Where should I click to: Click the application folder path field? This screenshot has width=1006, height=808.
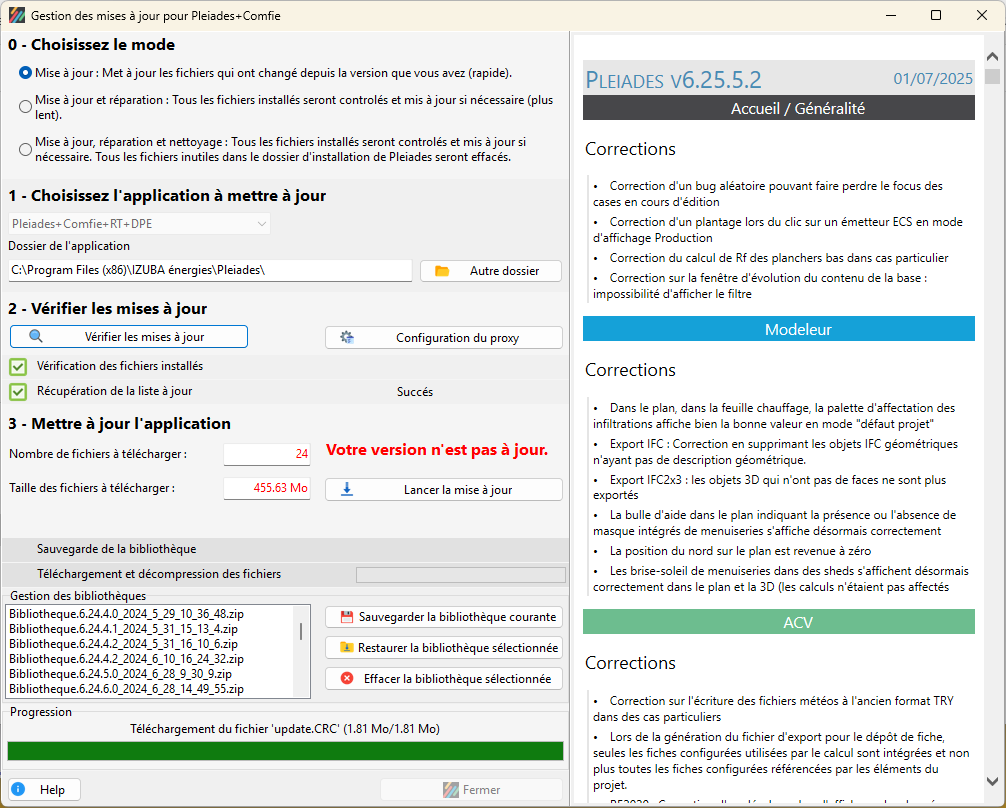click(x=210, y=270)
